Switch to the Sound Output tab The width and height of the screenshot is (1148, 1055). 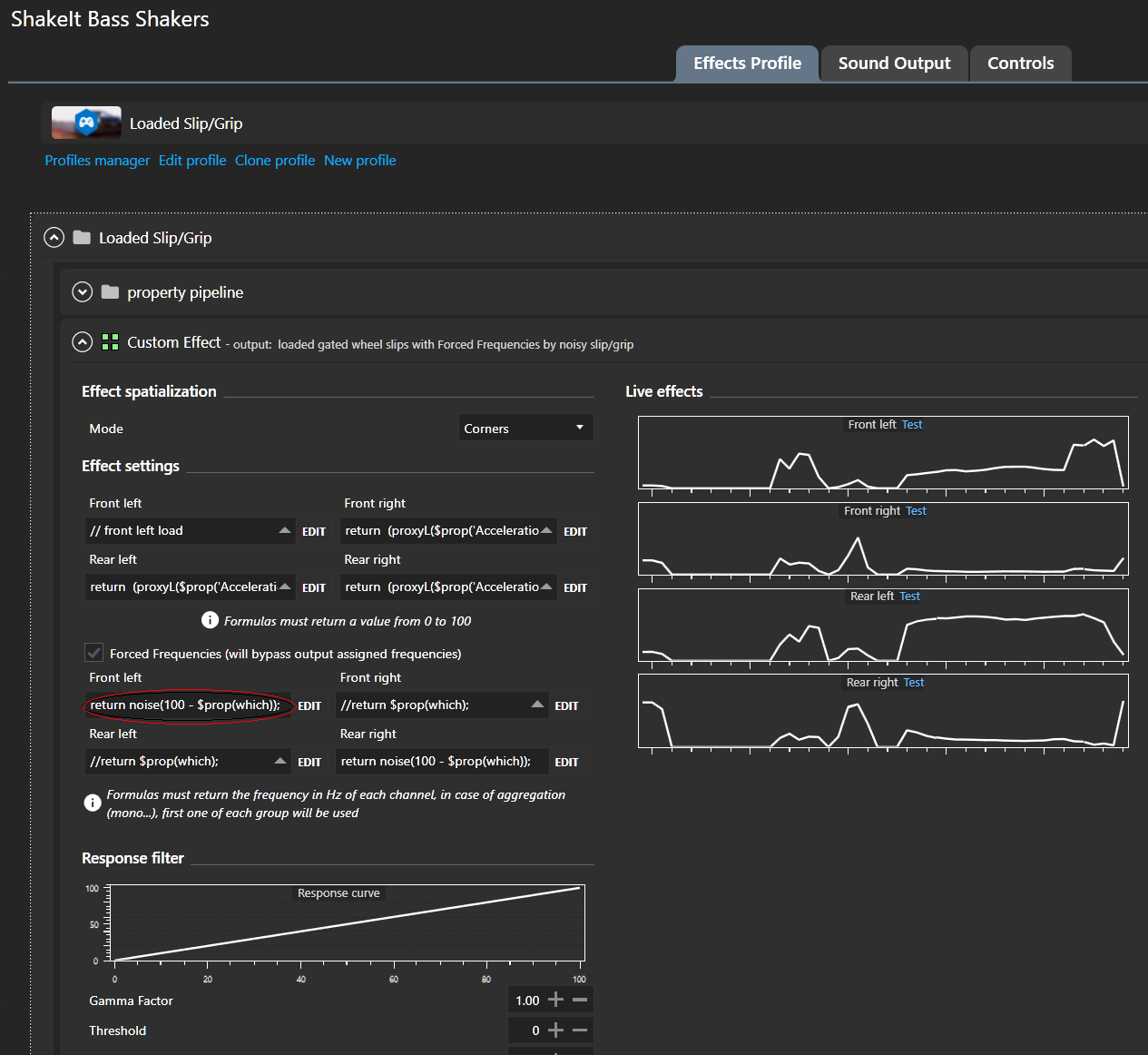point(894,64)
